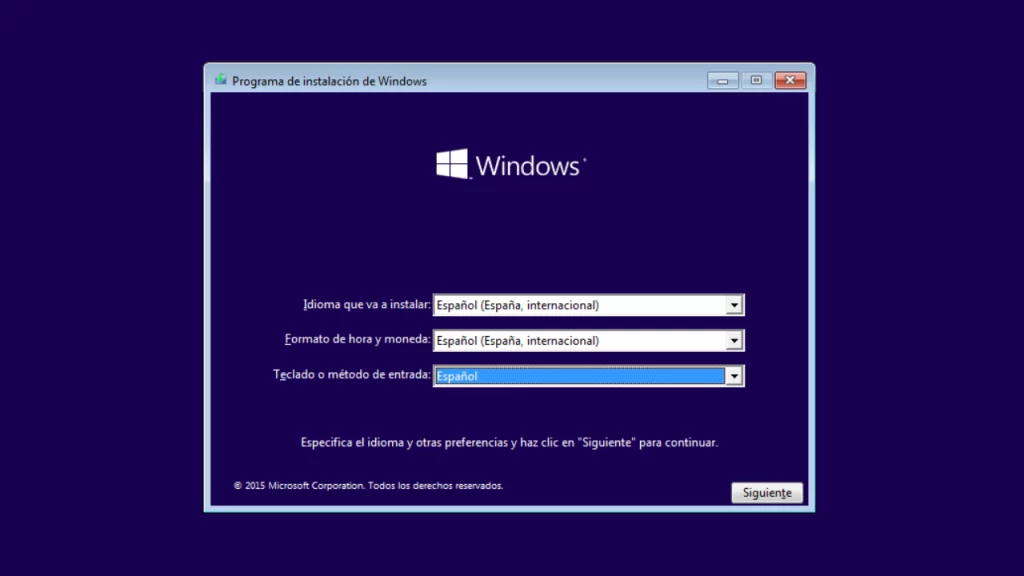Select the language field showing Español (España, internacional)
Image resolution: width=1024 pixels, height=576 pixels.
[x=588, y=305]
